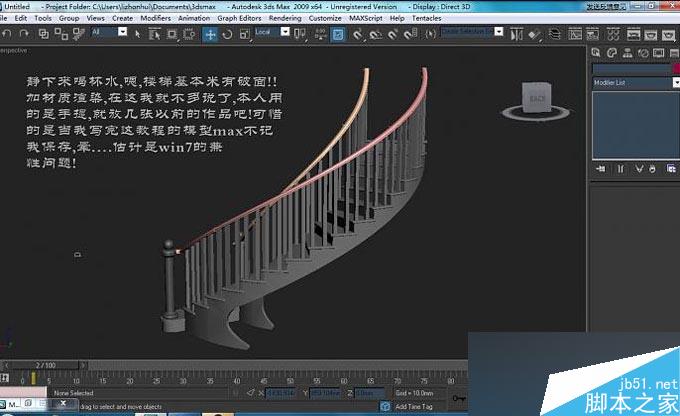Open the Tools menu
Image resolution: width=680 pixels, height=416 pixels.
coord(43,18)
